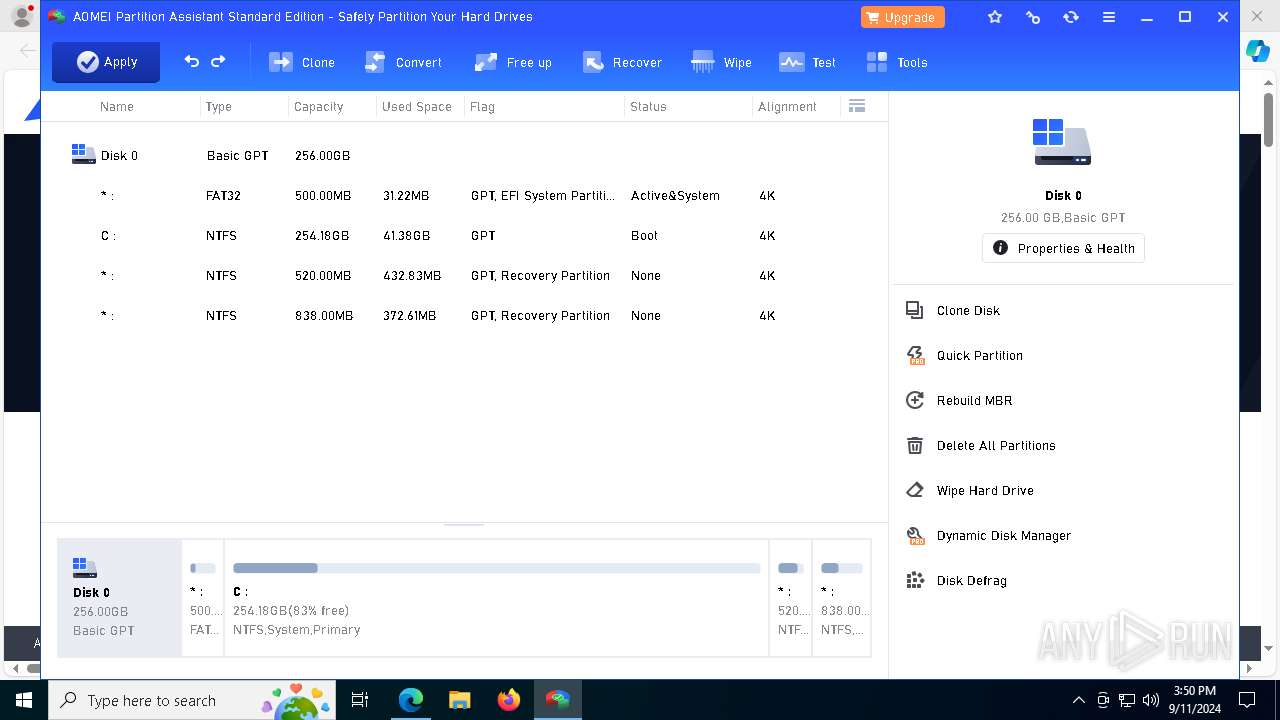Open the Clone toolbar menu
Viewport: 1280px width, 720px height.
pyautogui.click(x=302, y=62)
